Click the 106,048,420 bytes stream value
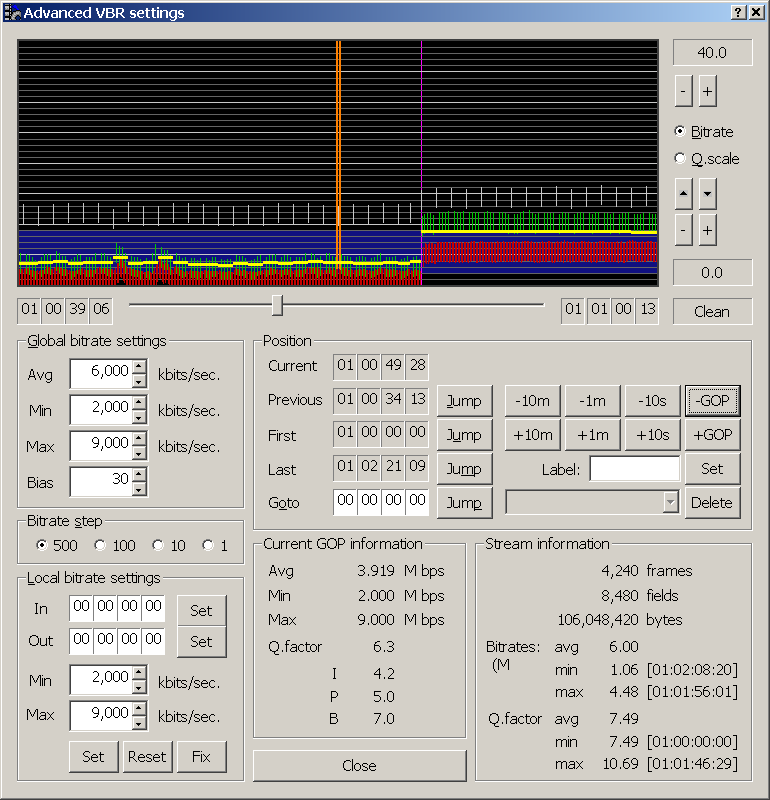This screenshot has height=800, width=770. [598, 619]
